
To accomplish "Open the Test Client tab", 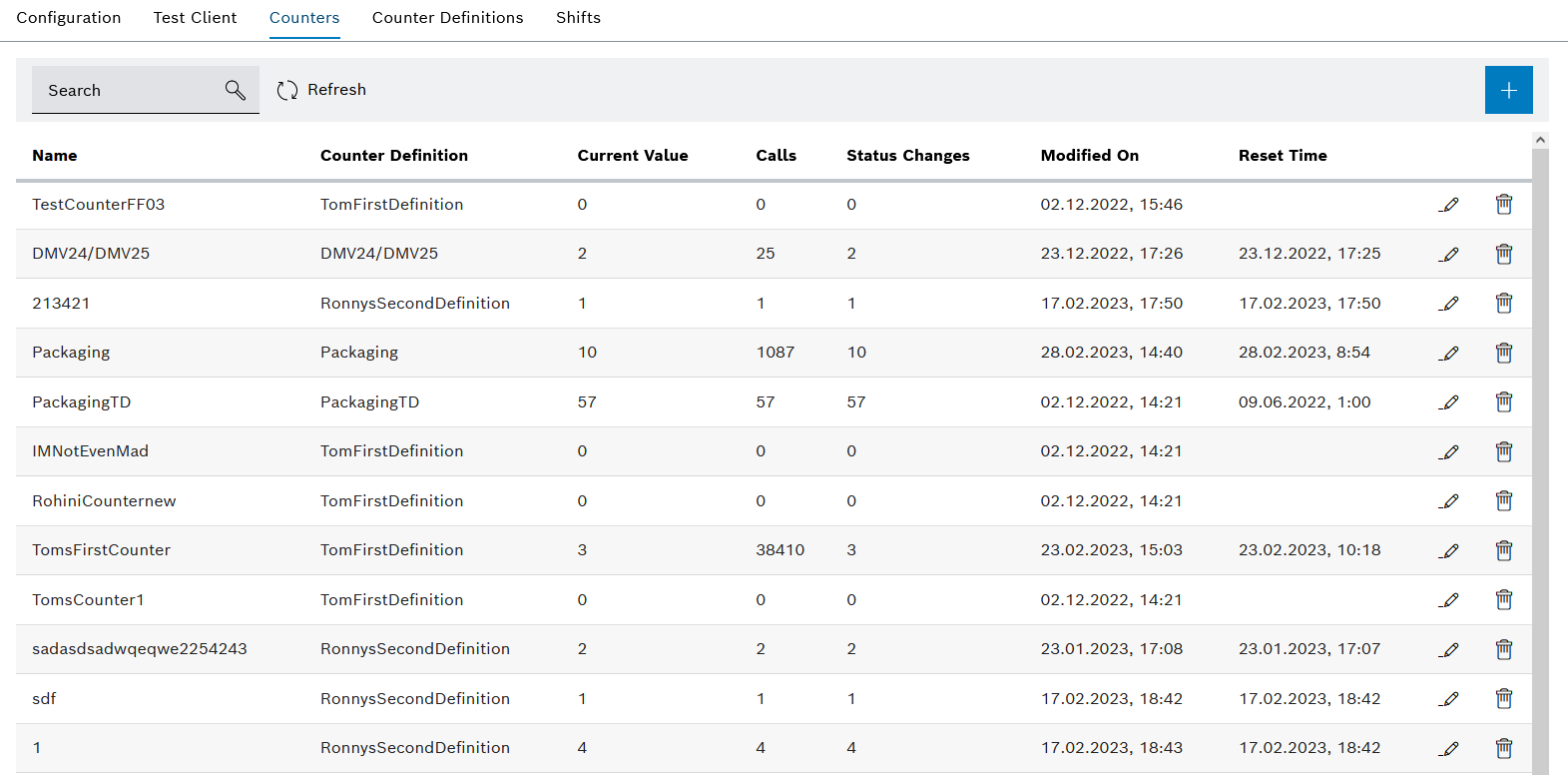I will coord(195,18).
